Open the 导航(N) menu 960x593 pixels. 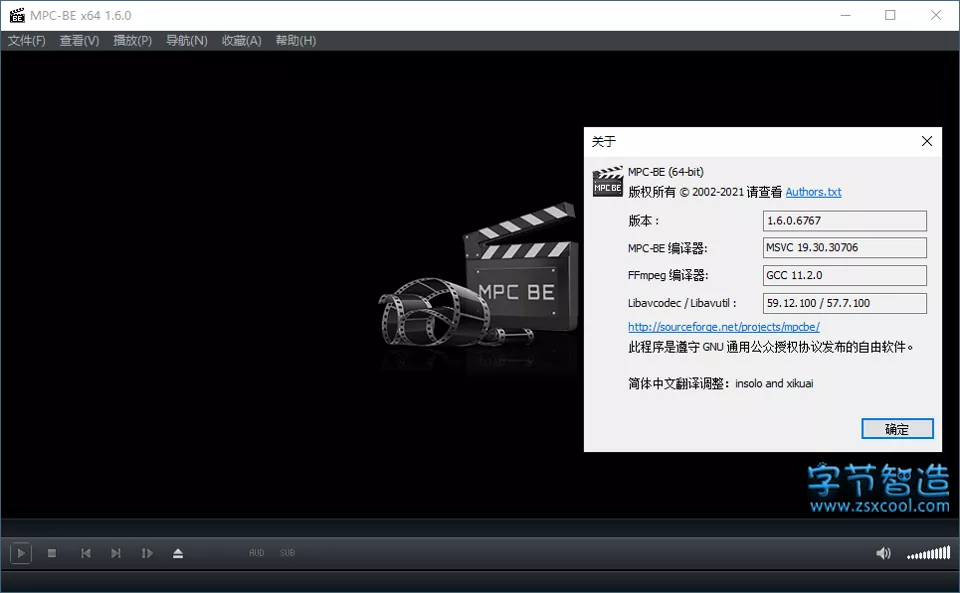pos(187,40)
